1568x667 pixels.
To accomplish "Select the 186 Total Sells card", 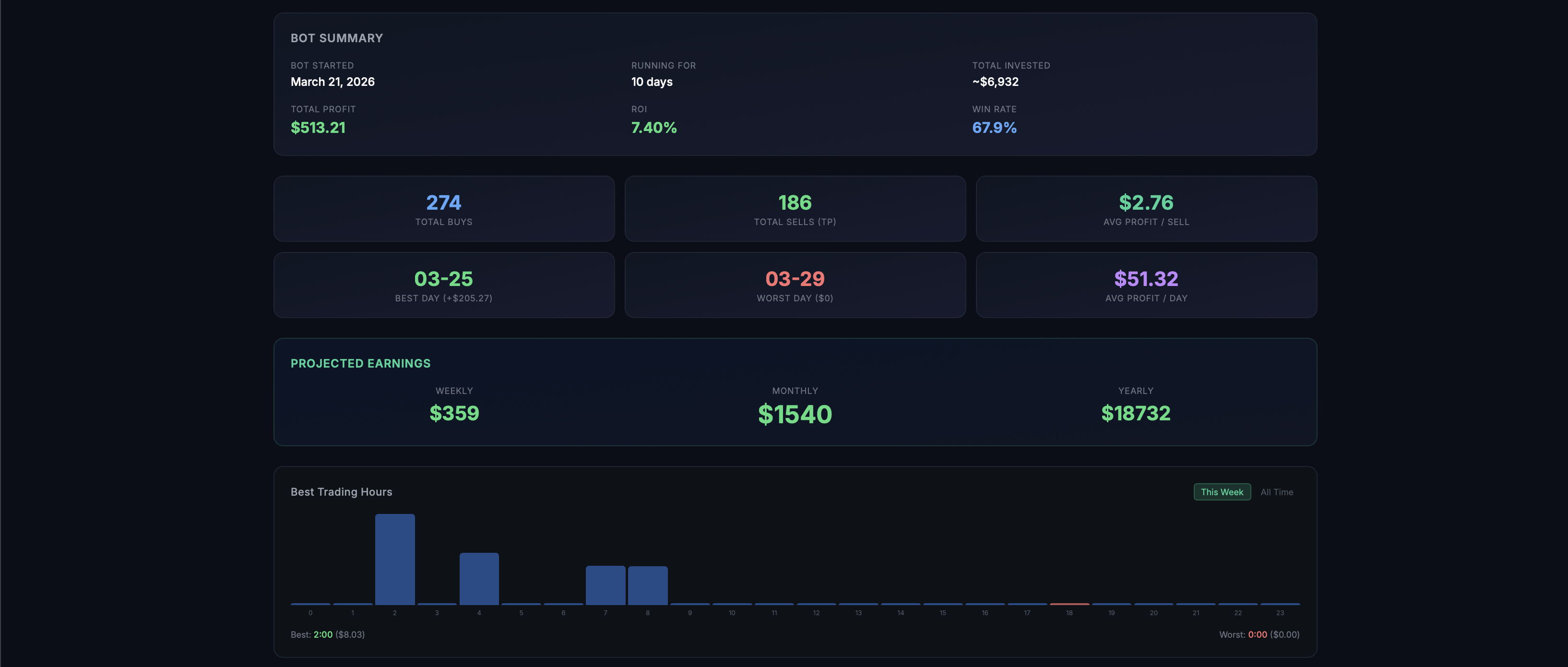I will pos(795,209).
